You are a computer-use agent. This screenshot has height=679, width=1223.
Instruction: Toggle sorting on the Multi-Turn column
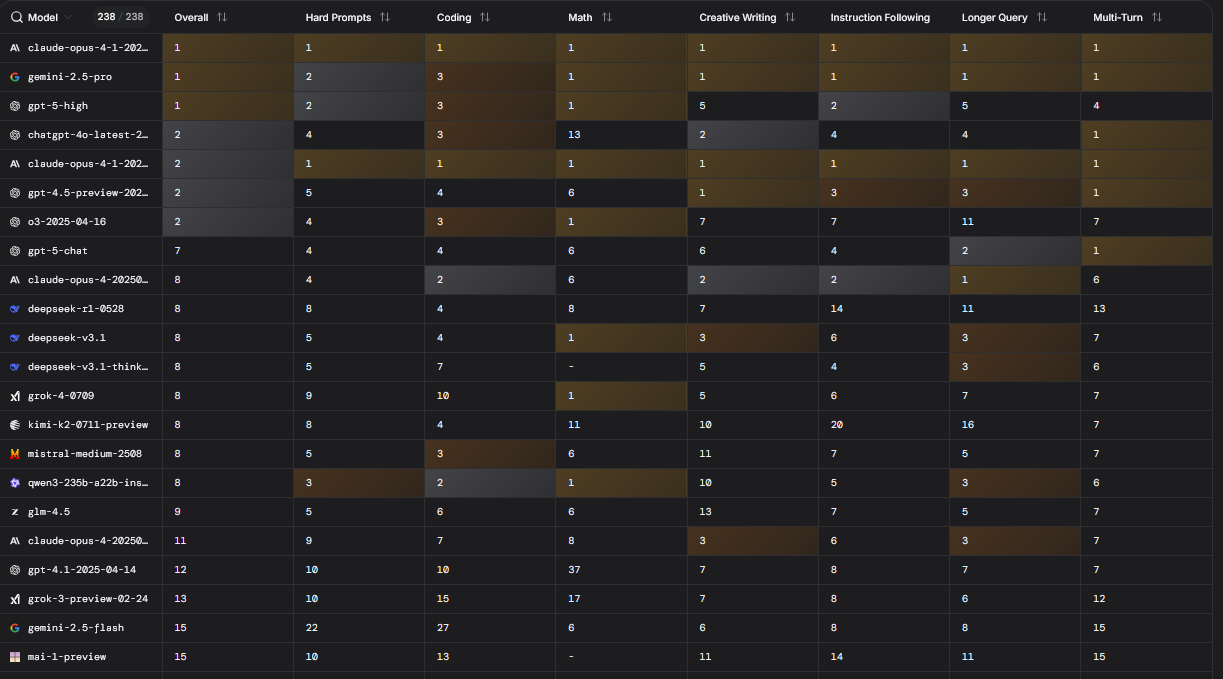click(1158, 16)
